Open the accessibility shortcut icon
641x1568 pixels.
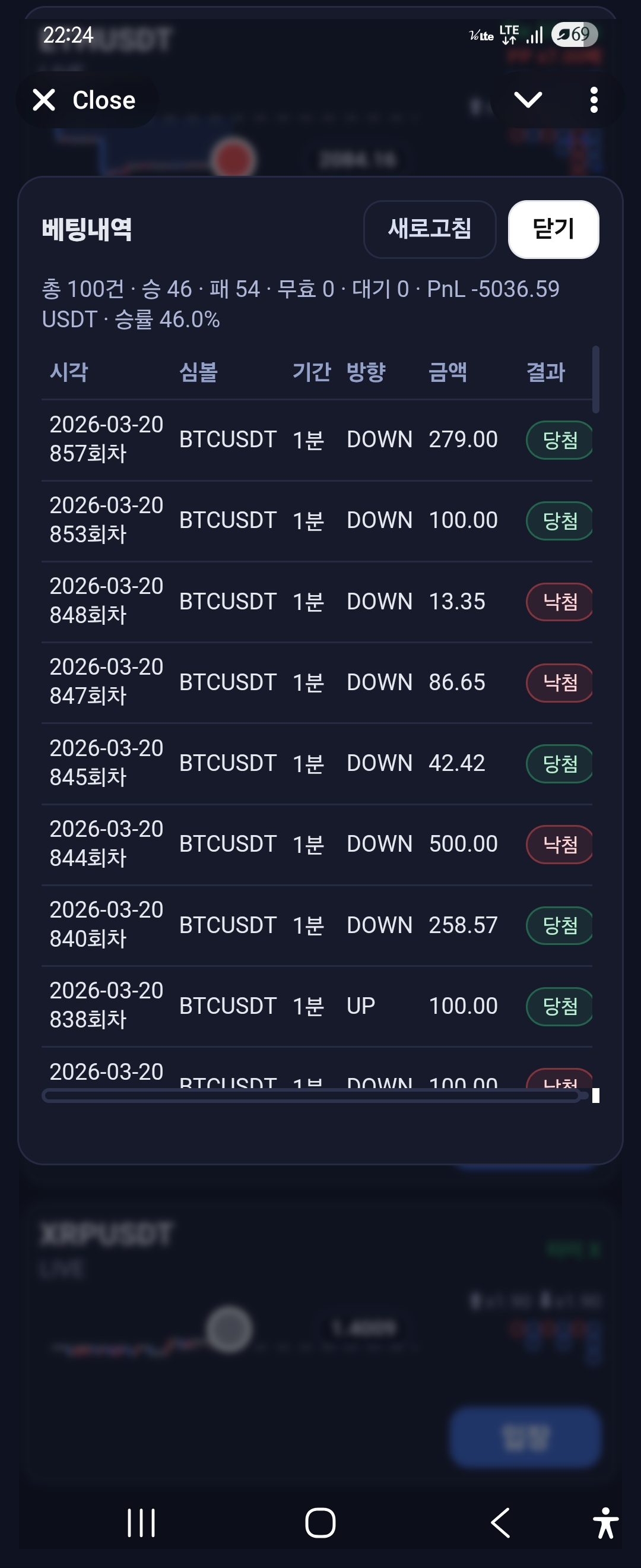click(605, 1522)
